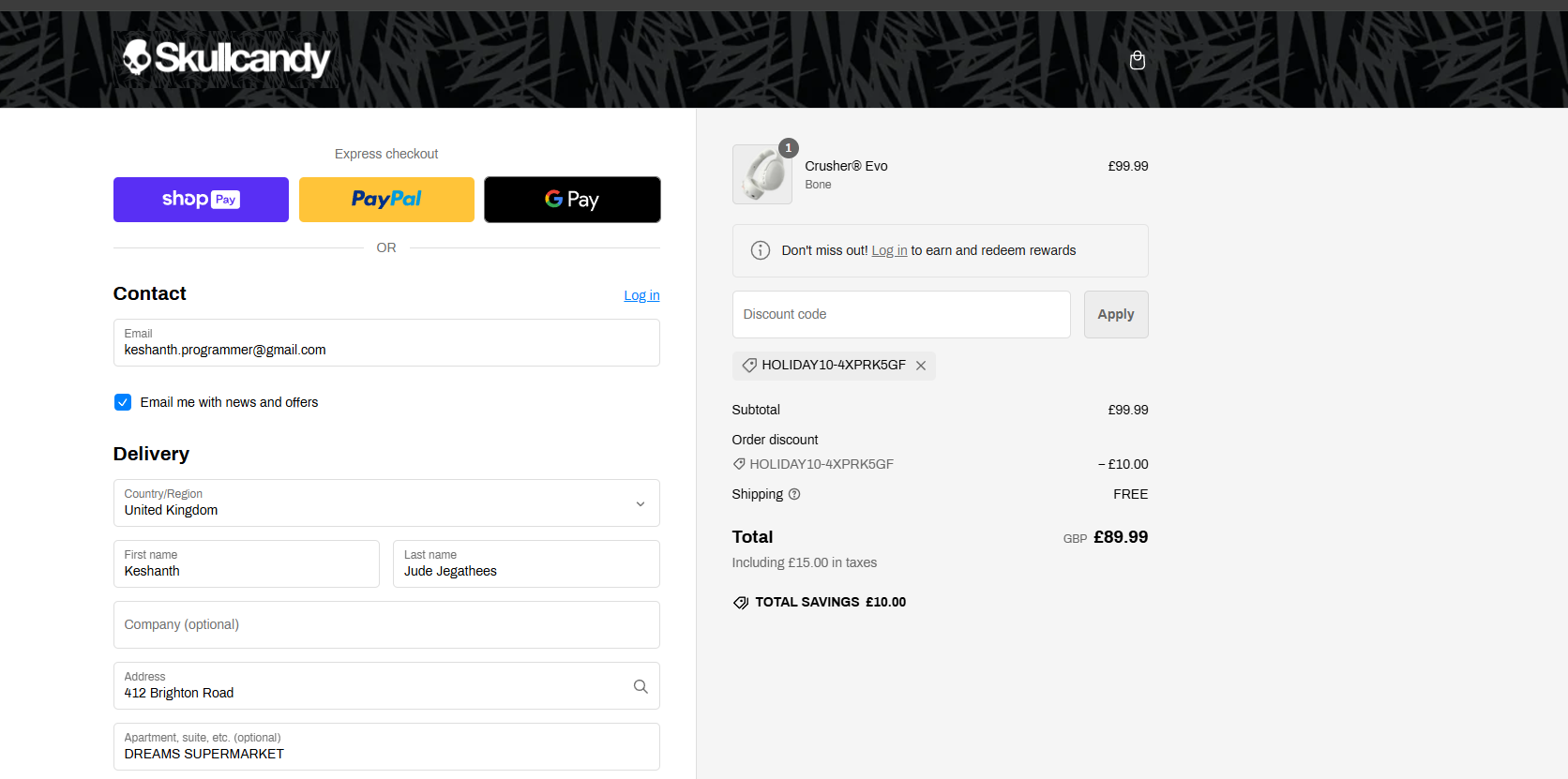Image resolution: width=1568 pixels, height=779 pixels.
Task: Click the First name field
Action: pyautogui.click(x=247, y=564)
